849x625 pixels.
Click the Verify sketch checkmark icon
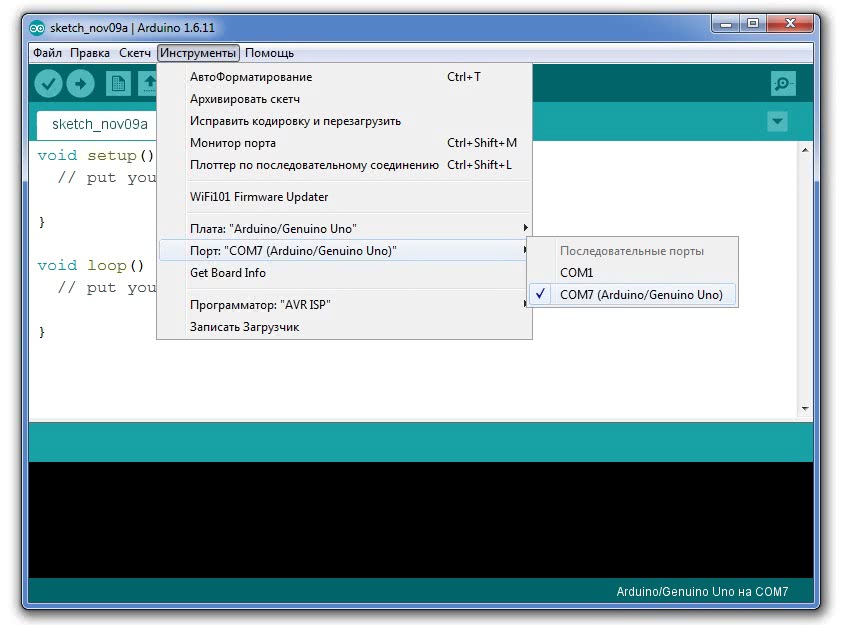click(x=49, y=84)
